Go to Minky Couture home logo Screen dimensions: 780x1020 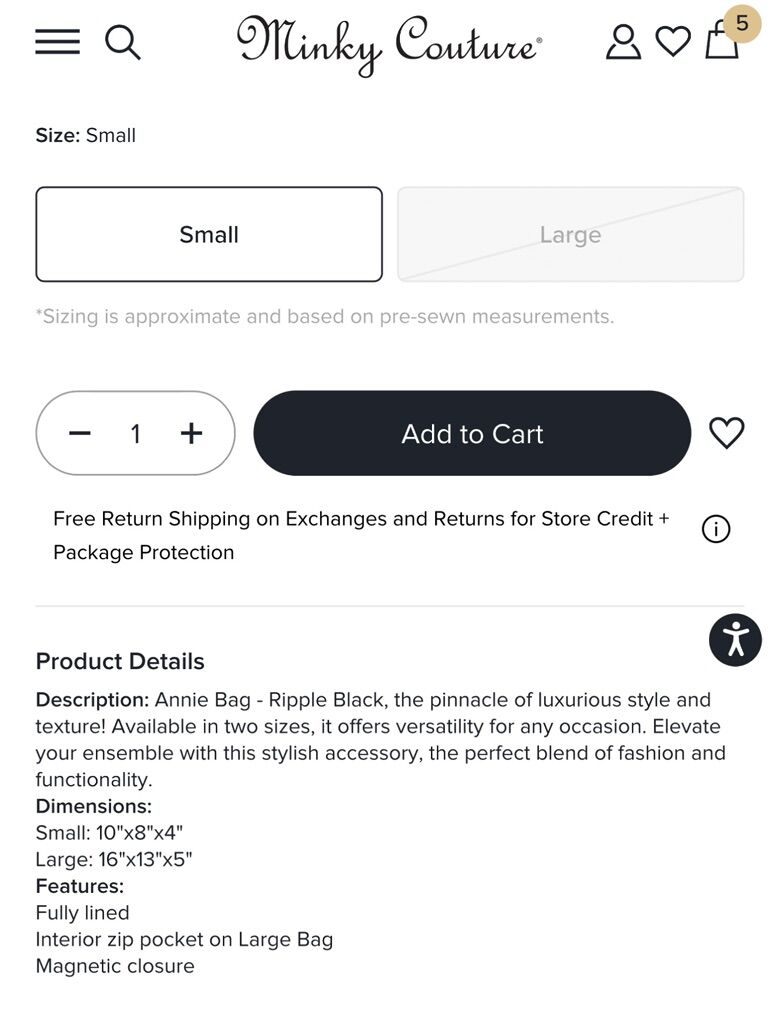[389, 43]
